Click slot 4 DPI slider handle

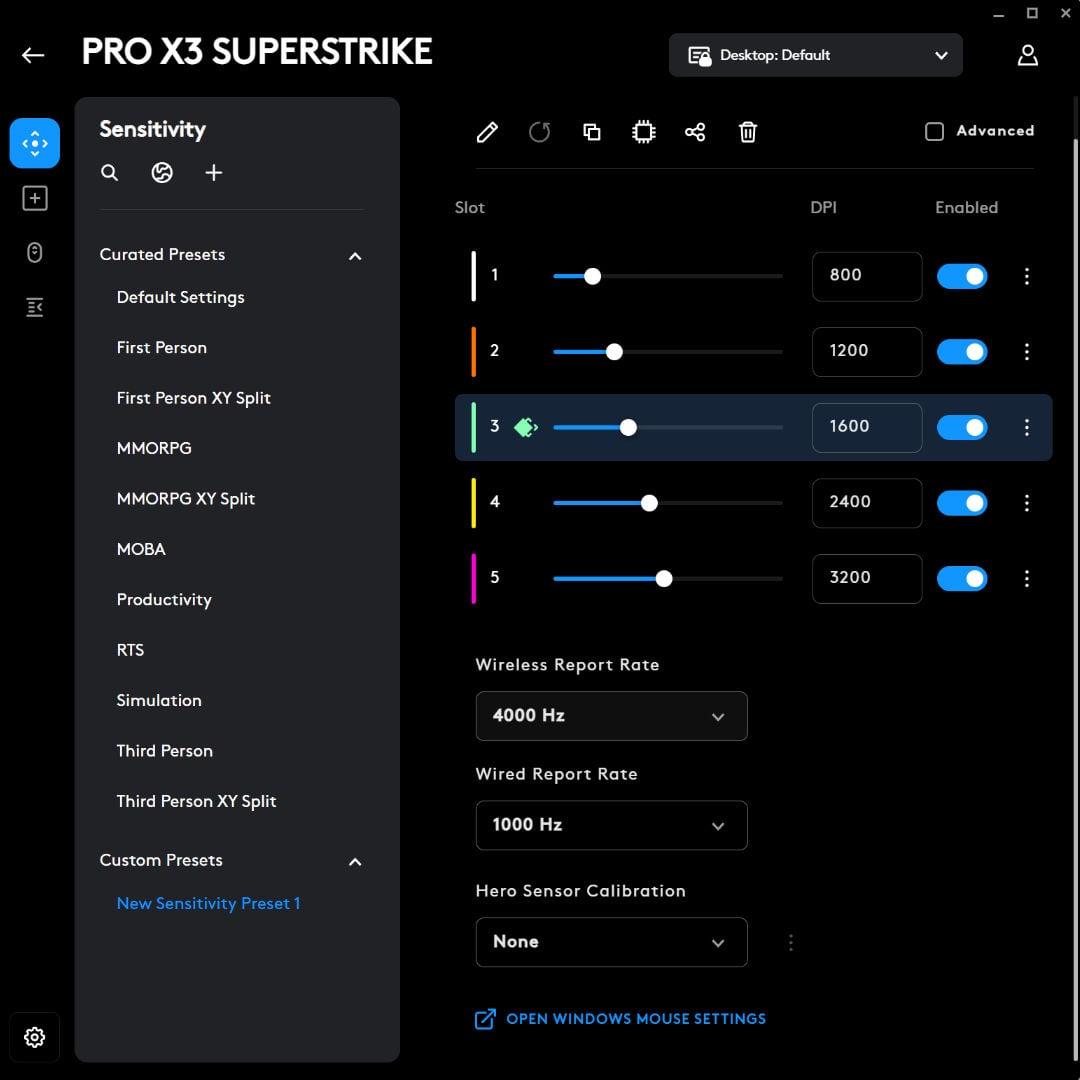pos(649,503)
